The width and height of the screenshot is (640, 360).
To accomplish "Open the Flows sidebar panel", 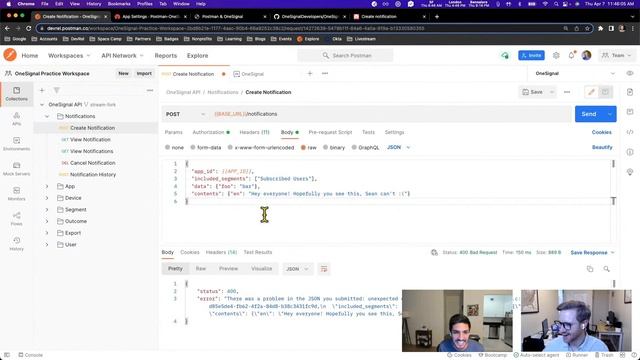I will click(x=16, y=218).
